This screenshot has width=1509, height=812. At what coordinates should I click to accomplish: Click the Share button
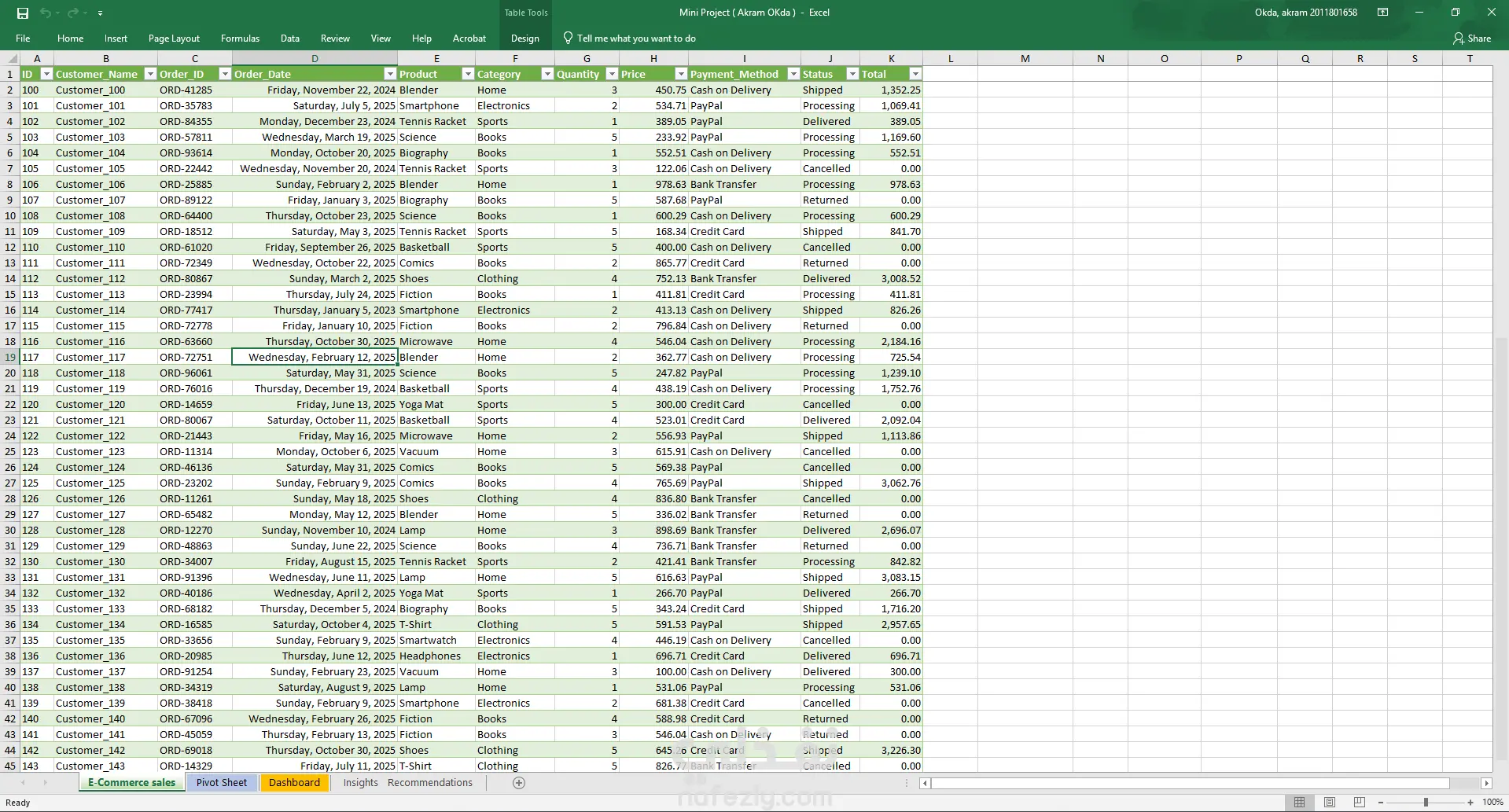[1471, 38]
